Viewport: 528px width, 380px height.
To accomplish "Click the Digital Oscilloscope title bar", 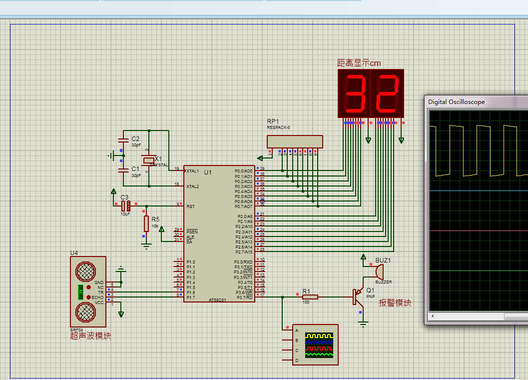I will pyautogui.click(x=476, y=102).
